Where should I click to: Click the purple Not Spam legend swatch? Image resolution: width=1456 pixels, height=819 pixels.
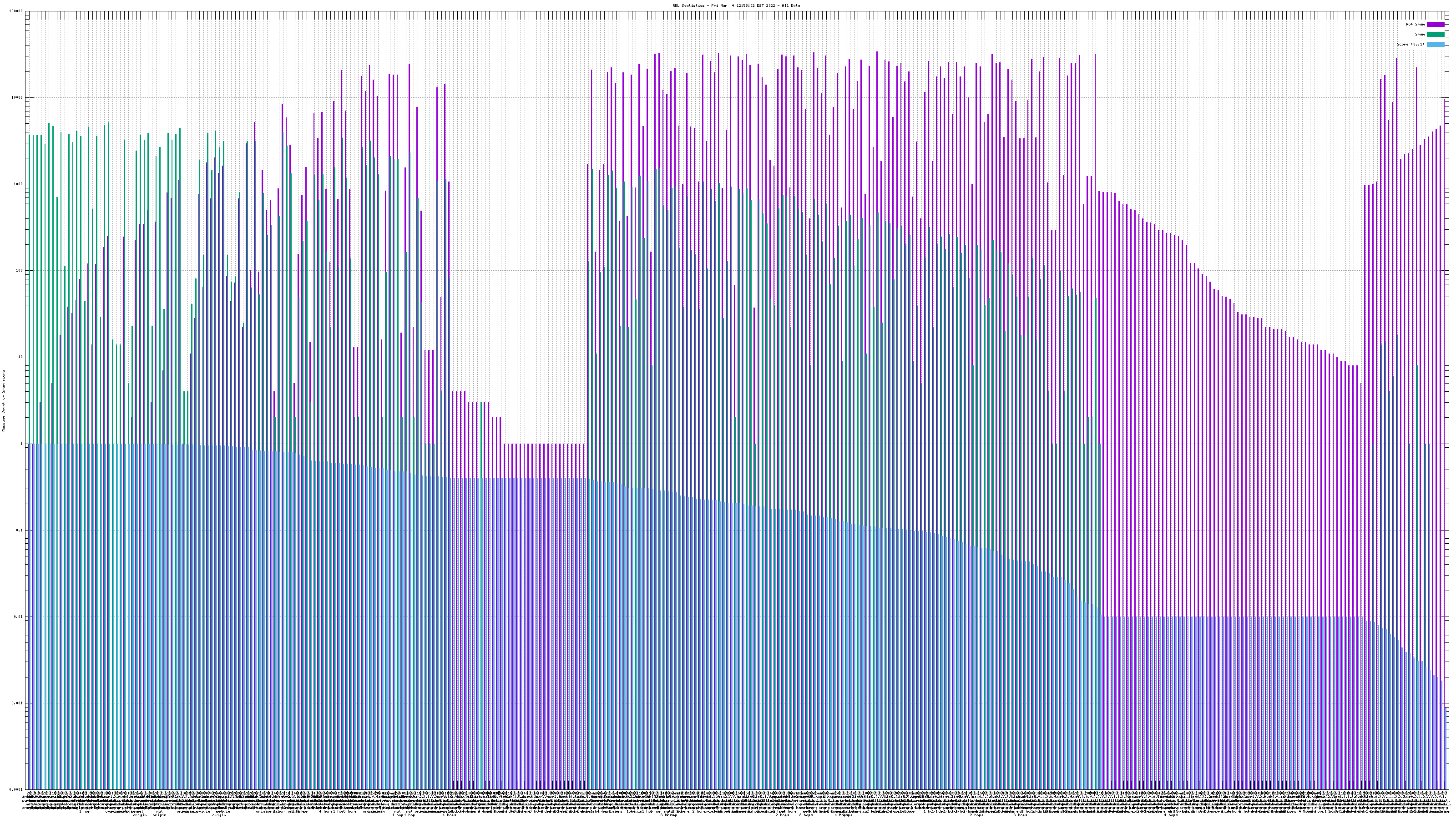point(1436,24)
